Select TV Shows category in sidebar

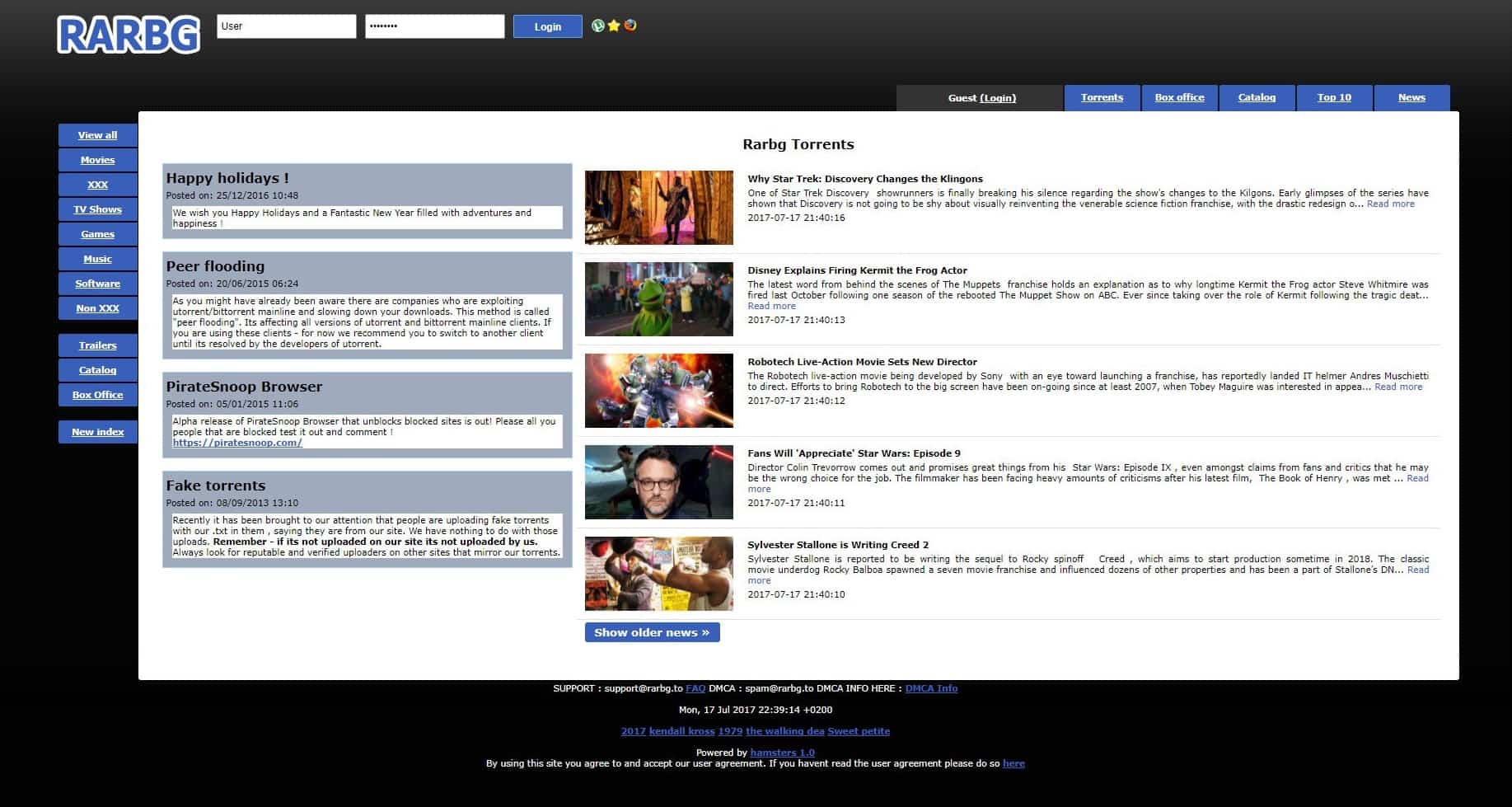point(98,209)
